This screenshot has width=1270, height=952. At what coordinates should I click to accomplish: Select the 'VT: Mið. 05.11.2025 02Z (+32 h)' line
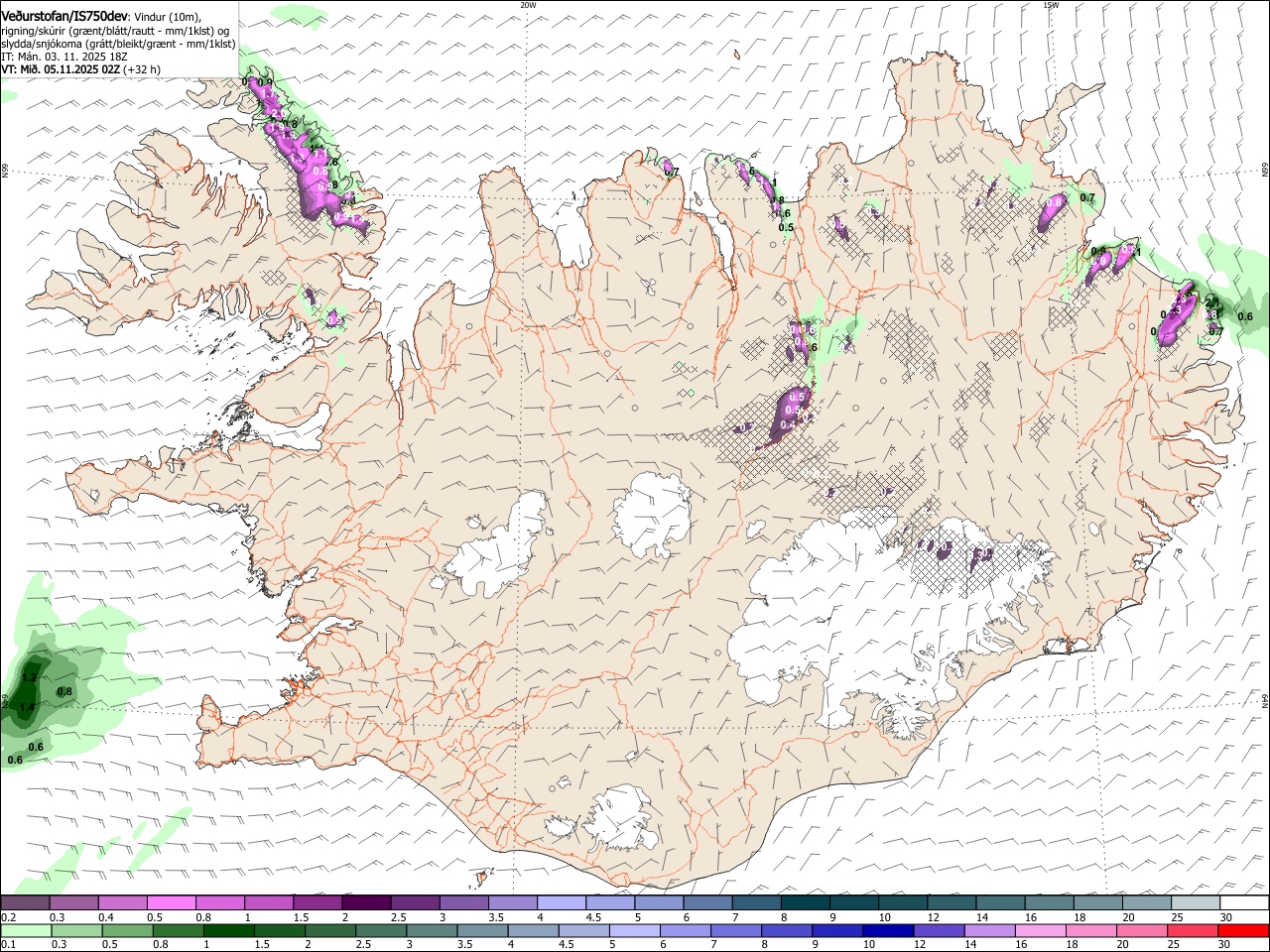pyautogui.click(x=80, y=69)
